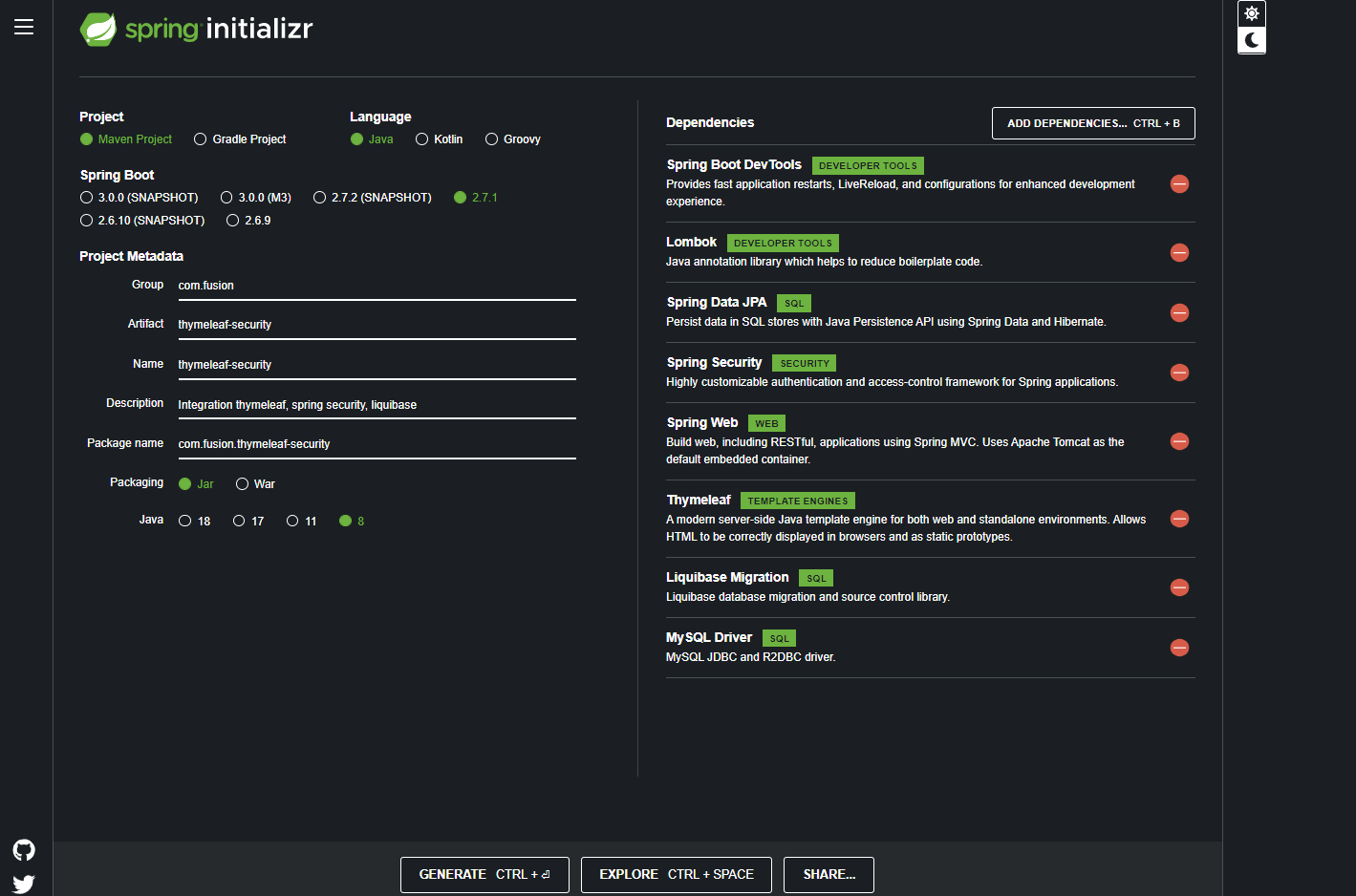Open the GitHub link icon

24,850
